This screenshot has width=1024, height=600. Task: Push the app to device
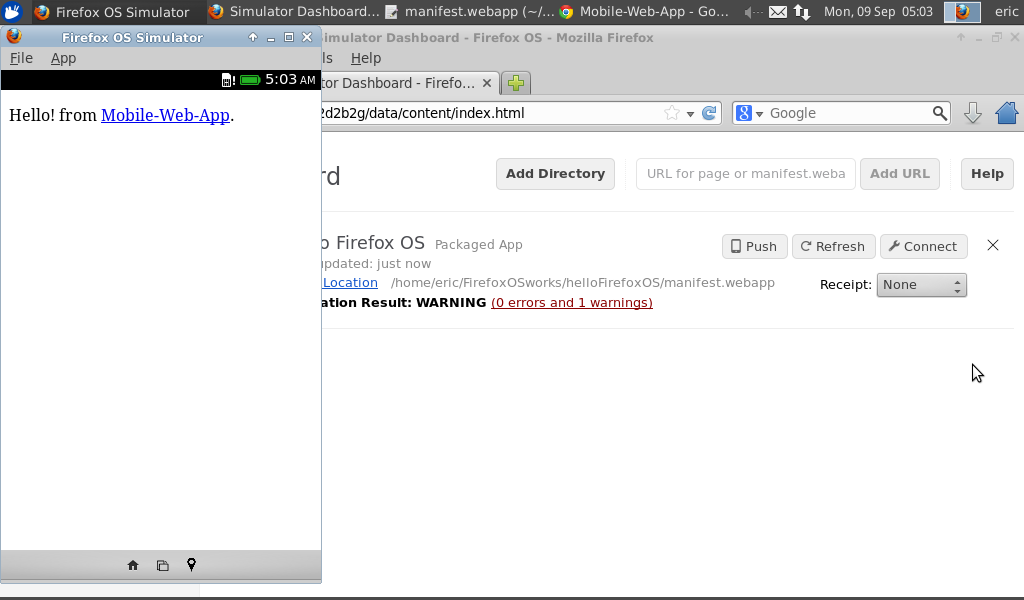pyautogui.click(x=754, y=246)
